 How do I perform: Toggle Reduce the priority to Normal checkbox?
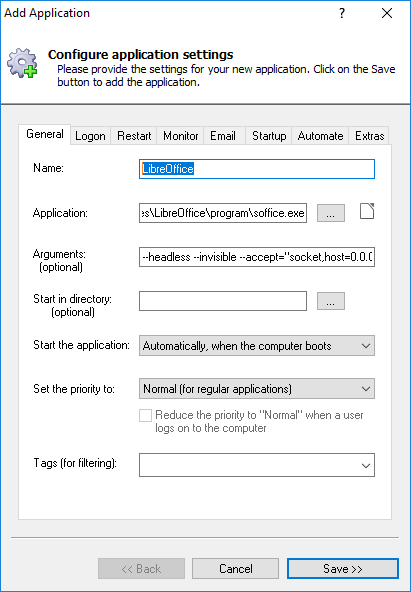[145, 416]
